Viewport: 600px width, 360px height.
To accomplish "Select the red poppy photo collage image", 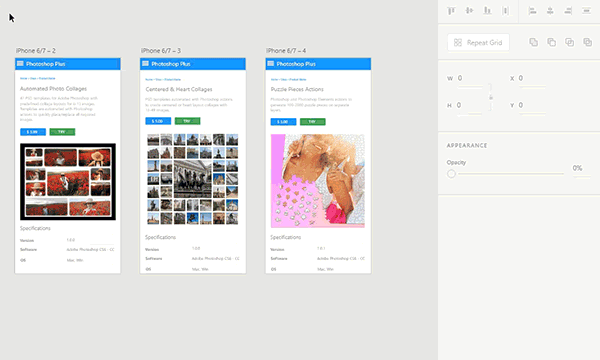I will click(x=68, y=182).
